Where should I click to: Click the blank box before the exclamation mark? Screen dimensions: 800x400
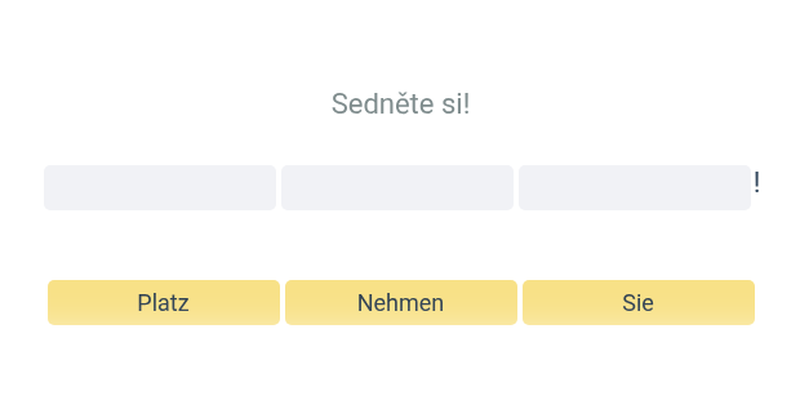pyautogui.click(x=634, y=188)
